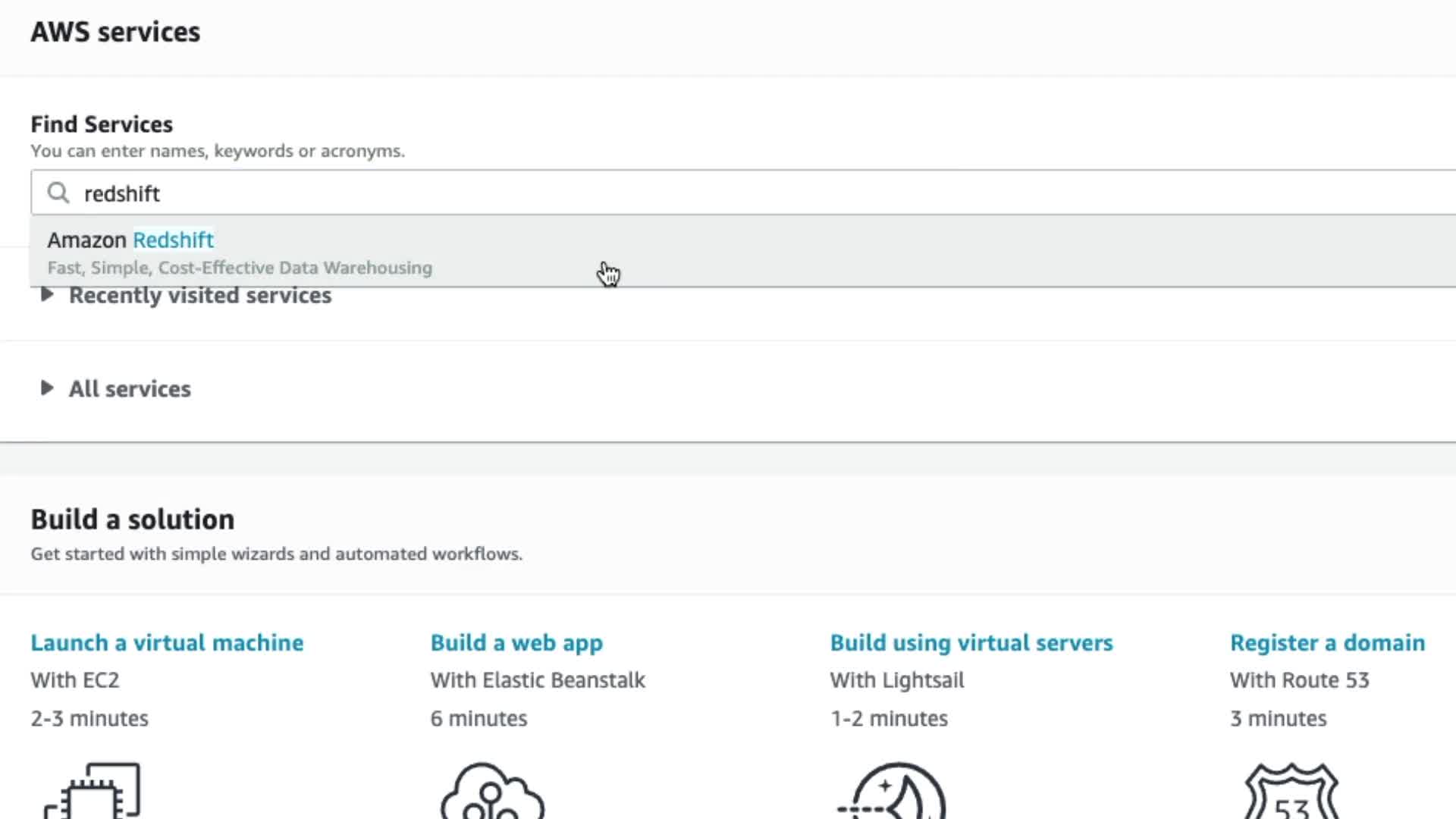Click the EC2 virtual machine icon
Screen dimensions: 1456x819
[x=93, y=792]
